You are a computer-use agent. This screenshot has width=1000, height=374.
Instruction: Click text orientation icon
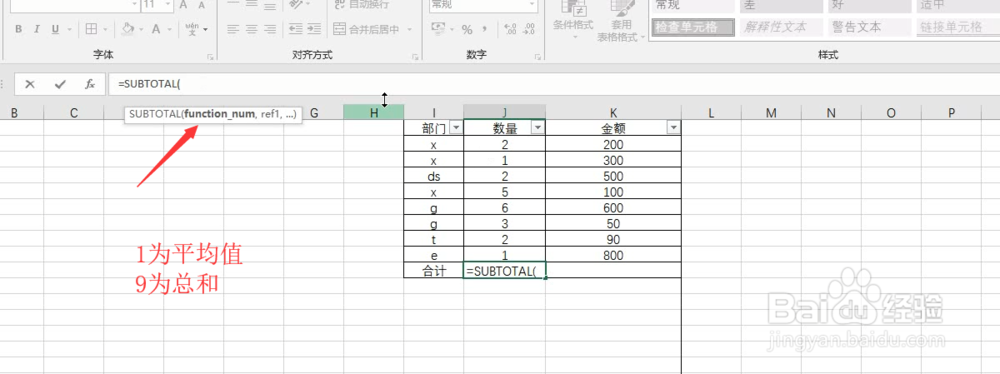point(297,4)
